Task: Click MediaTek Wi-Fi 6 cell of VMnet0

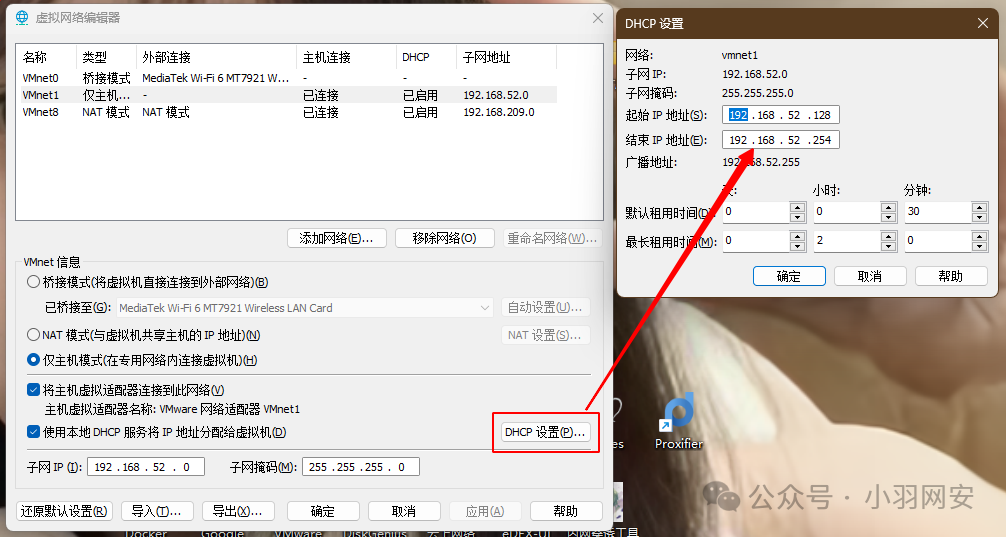Action: 216,78
